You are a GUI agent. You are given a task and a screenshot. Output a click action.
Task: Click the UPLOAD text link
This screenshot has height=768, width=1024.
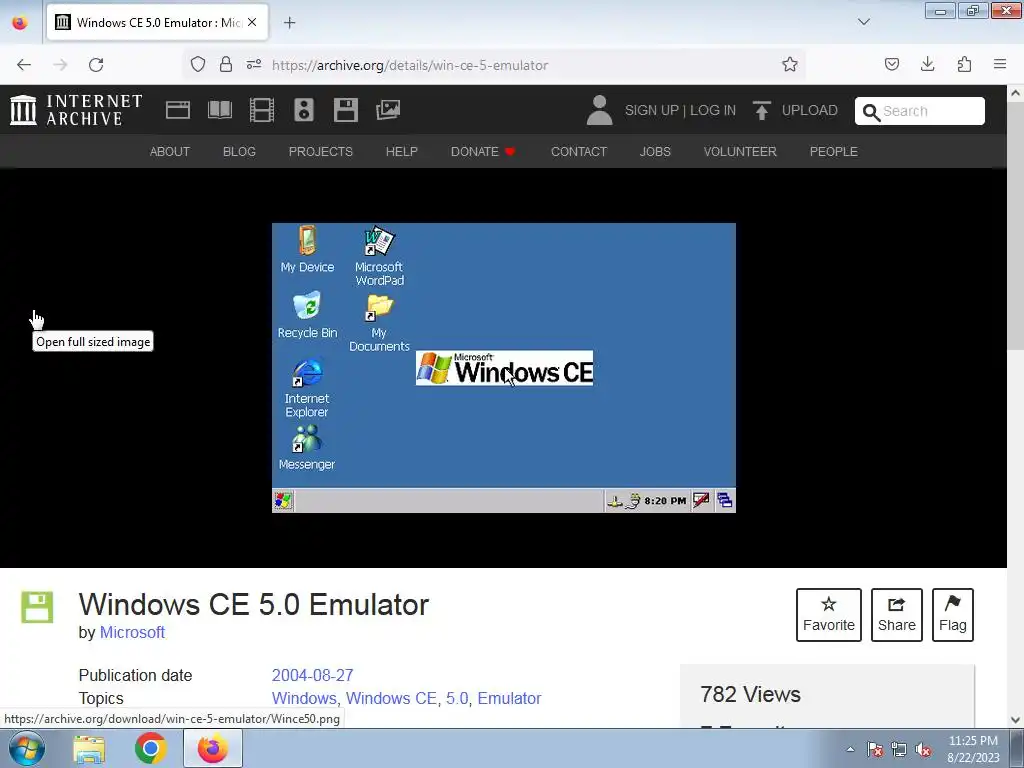point(810,110)
